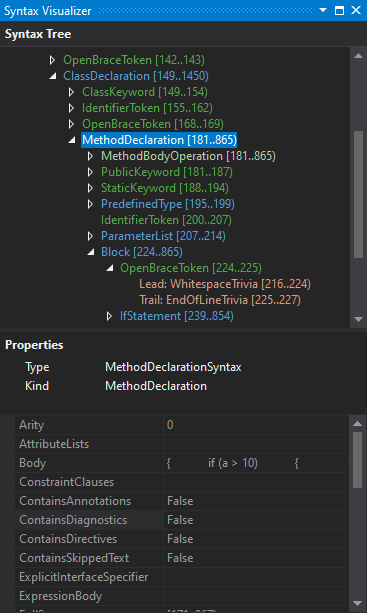Click syntax tree scrollbar up arrow
The image size is (367, 613).
coord(358,56)
